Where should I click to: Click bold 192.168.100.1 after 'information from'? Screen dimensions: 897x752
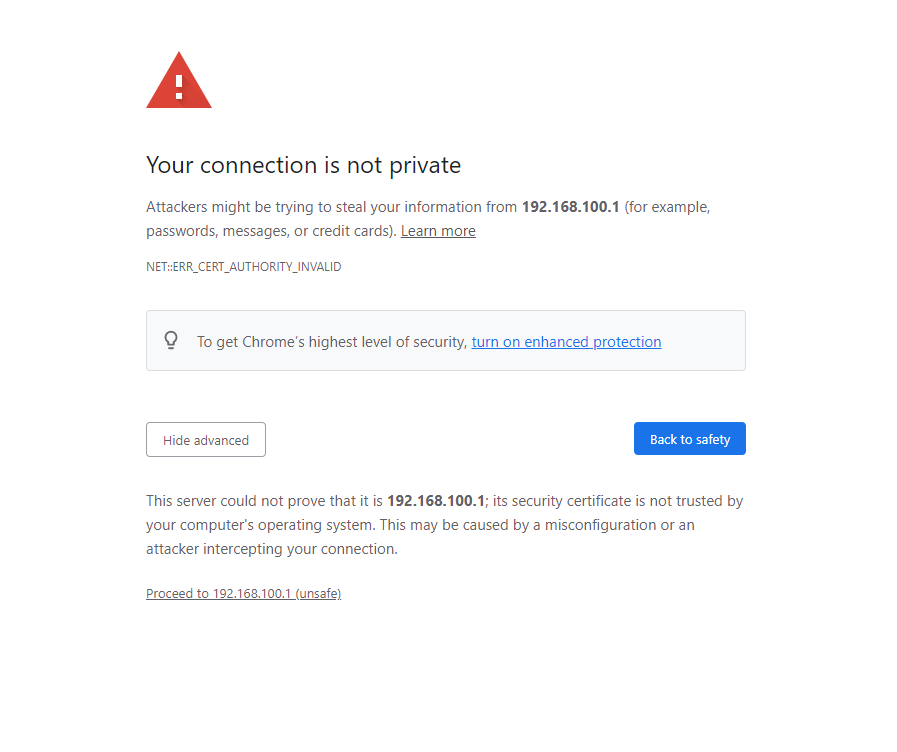(571, 207)
